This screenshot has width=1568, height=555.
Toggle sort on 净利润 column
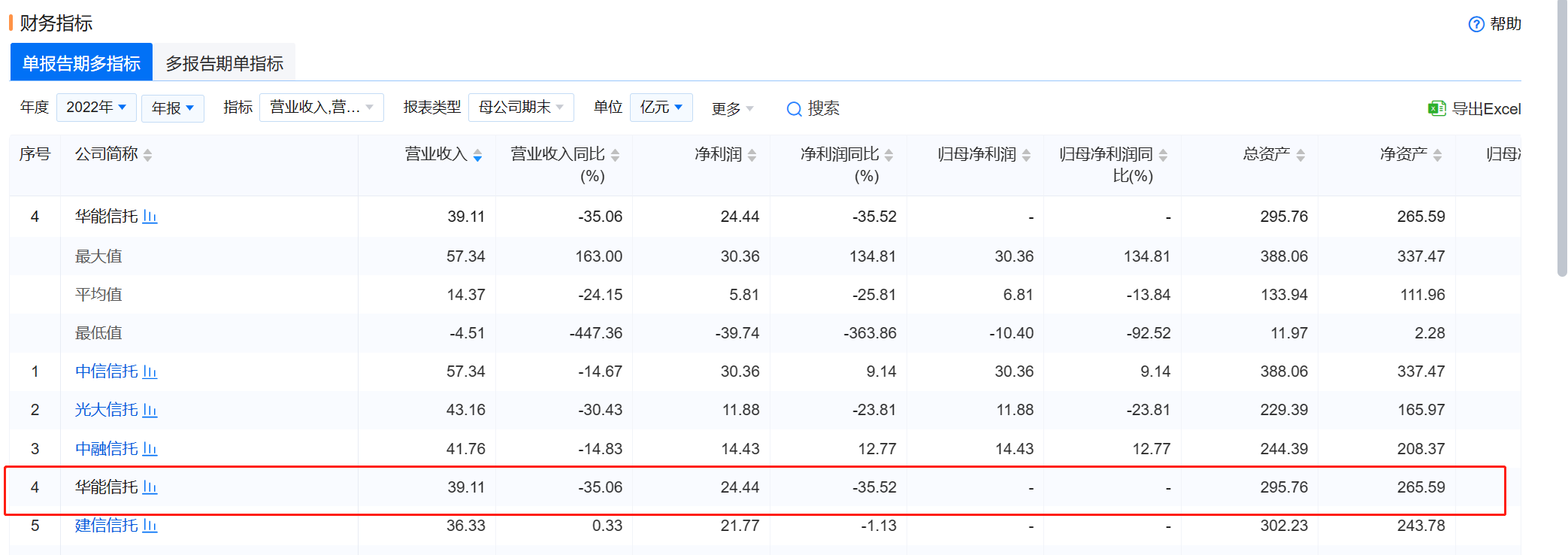(x=752, y=155)
